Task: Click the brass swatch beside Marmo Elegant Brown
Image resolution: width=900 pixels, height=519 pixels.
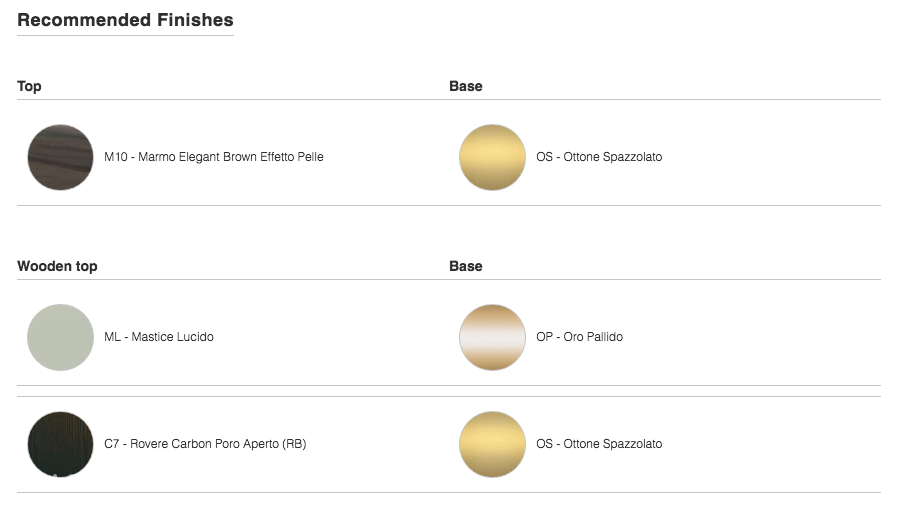Action: 492,157
